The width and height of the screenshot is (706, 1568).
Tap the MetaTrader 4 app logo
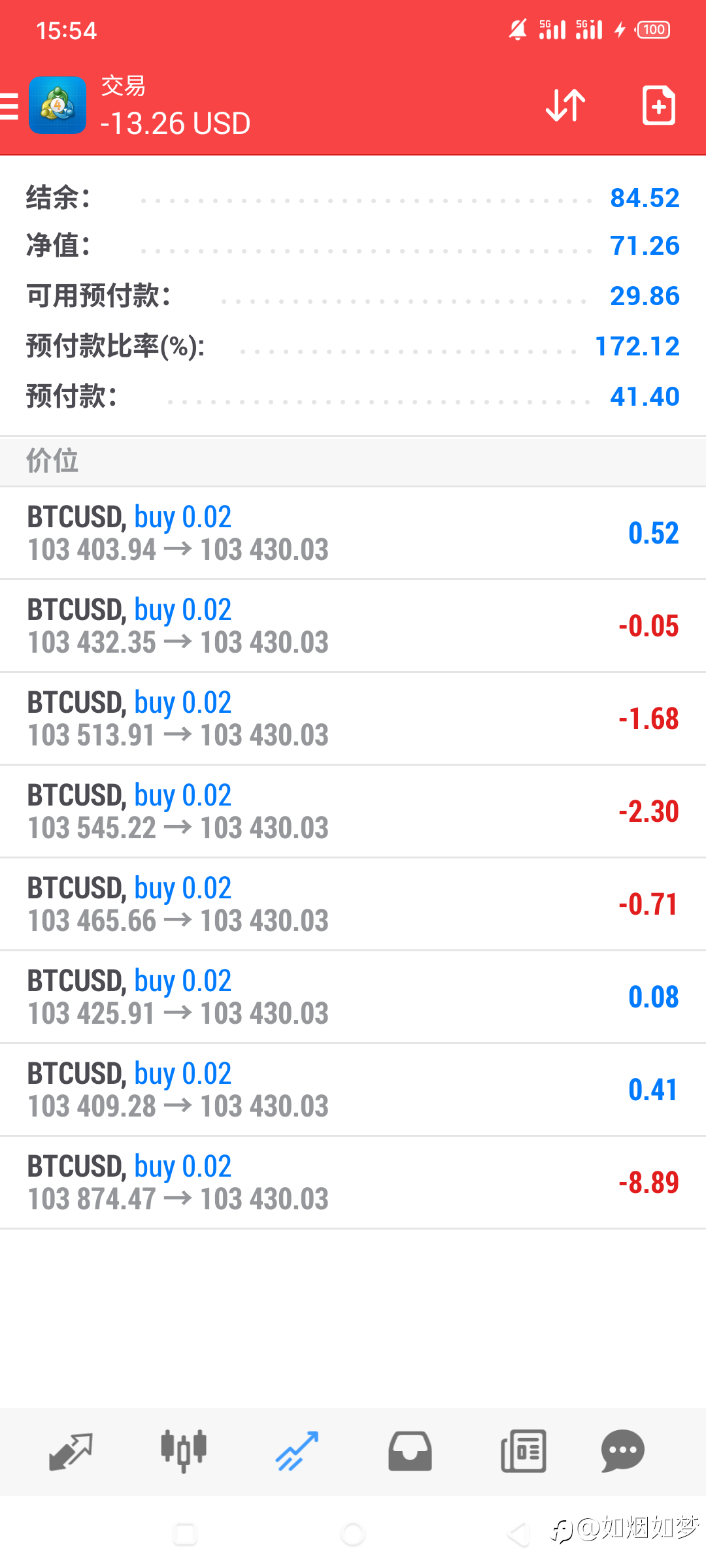pos(58,105)
